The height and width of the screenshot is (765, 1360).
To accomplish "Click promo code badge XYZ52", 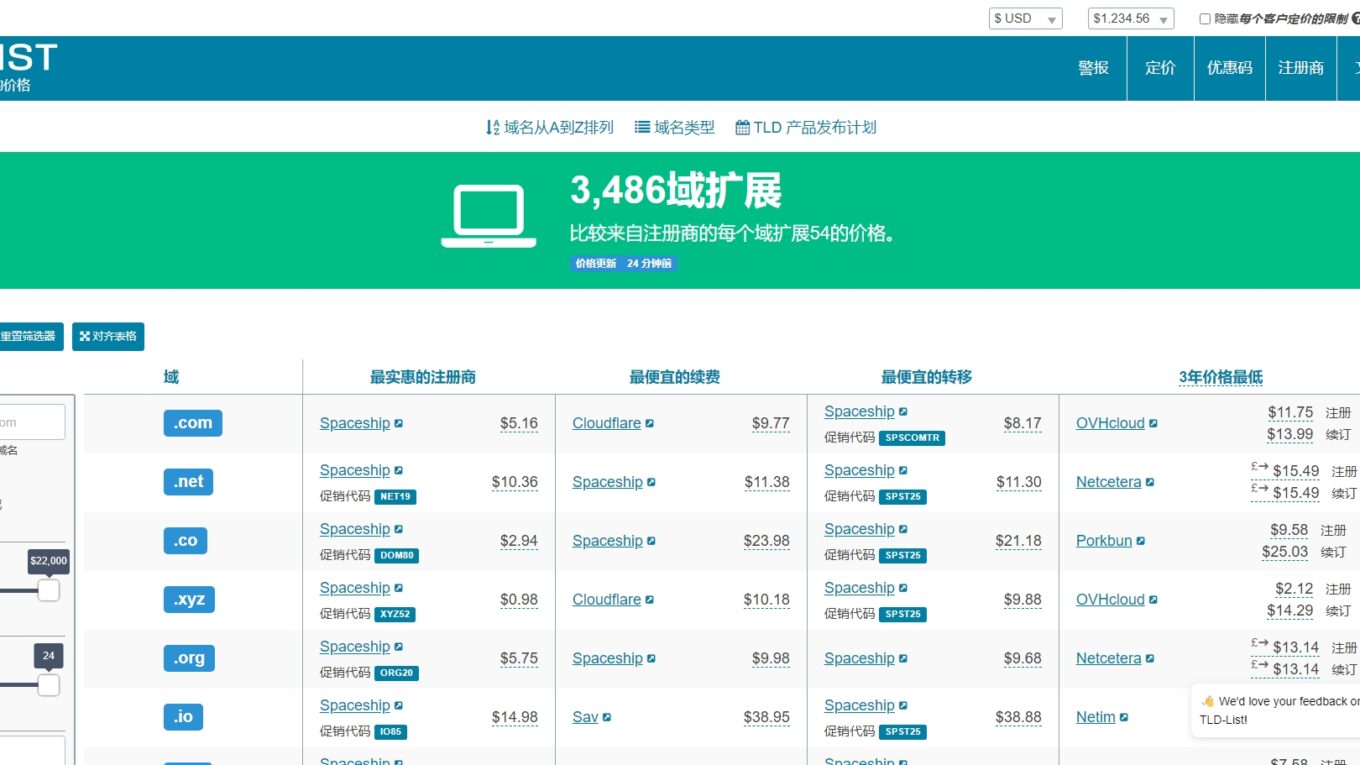I will 395,615.
